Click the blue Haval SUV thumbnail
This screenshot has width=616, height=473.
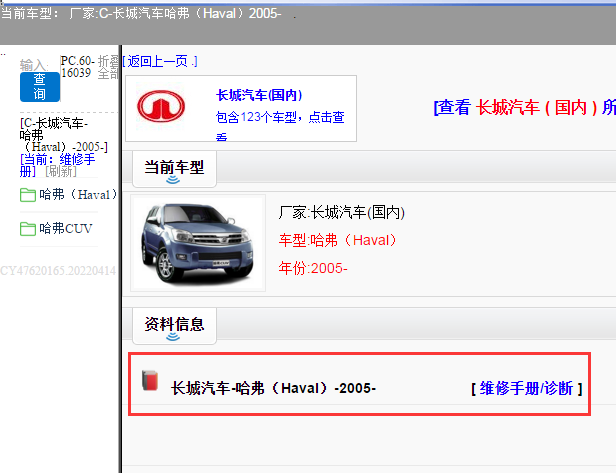tap(198, 243)
